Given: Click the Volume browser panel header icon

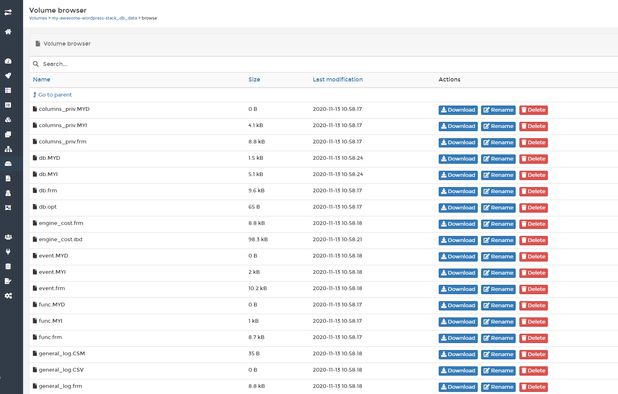Looking at the screenshot, I should tap(38, 44).
